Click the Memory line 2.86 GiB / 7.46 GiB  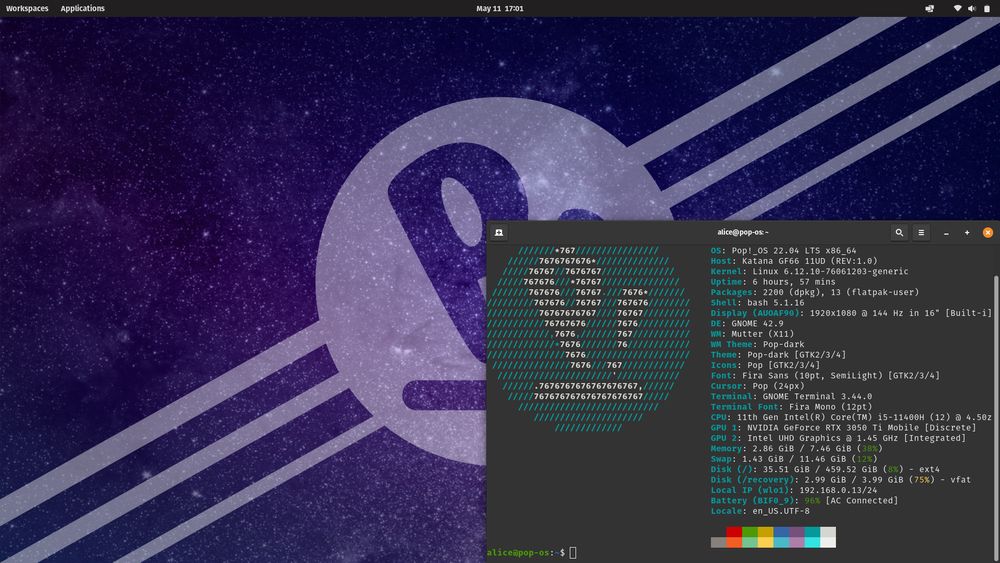(x=797, y=449)
